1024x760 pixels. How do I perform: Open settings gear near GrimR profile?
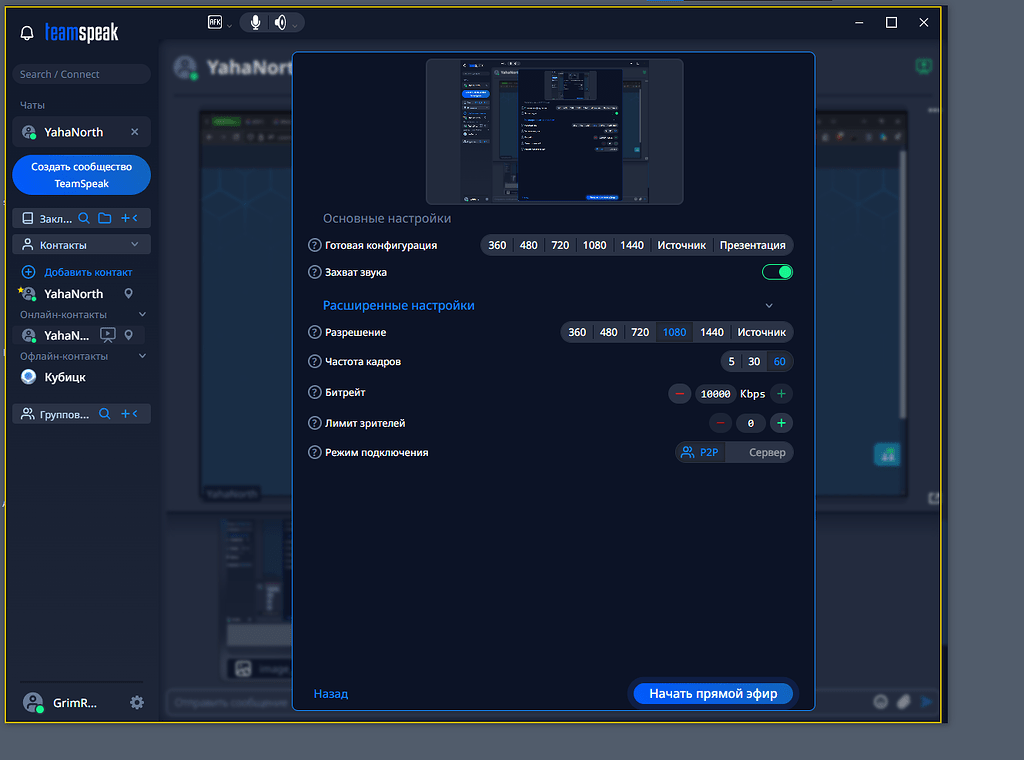point(137,703)
